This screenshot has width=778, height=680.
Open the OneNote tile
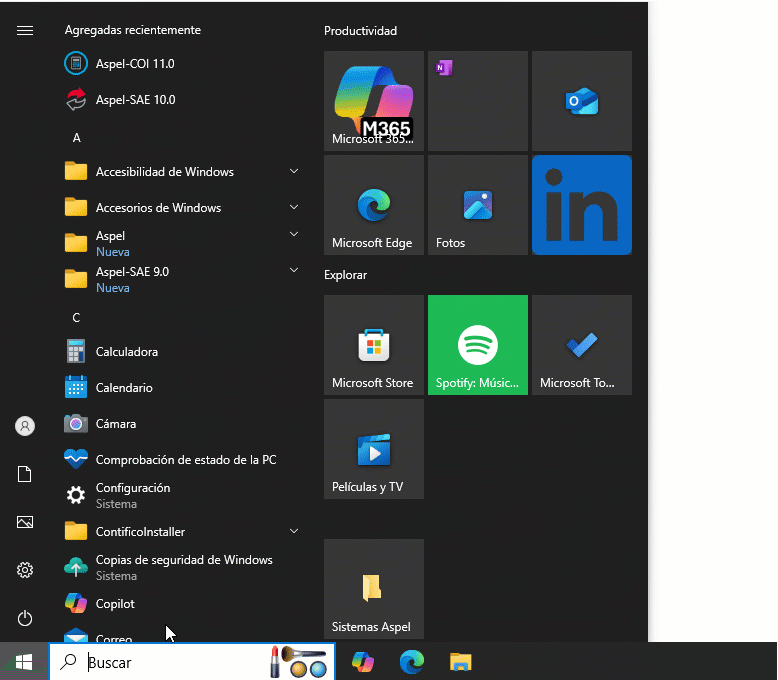pos(477,101)
